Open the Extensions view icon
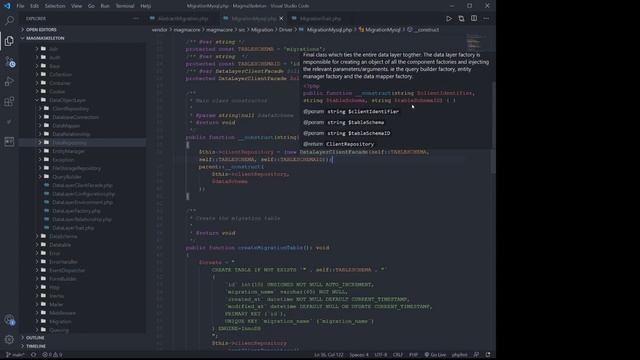The height and width of the screenshot is (360, 640). click(9, 101)
